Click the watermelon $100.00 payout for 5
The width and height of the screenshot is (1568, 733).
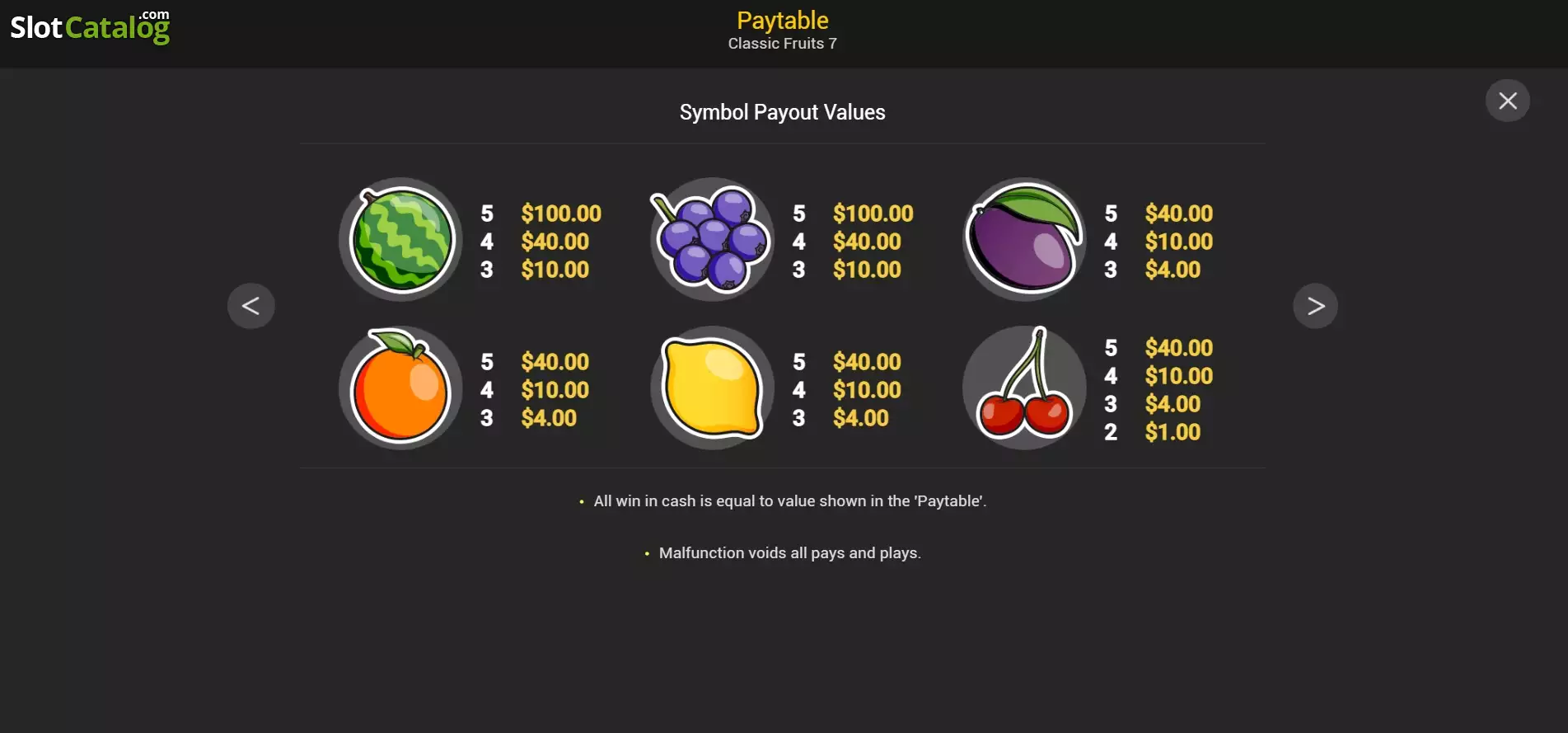[x=561, y=214]
